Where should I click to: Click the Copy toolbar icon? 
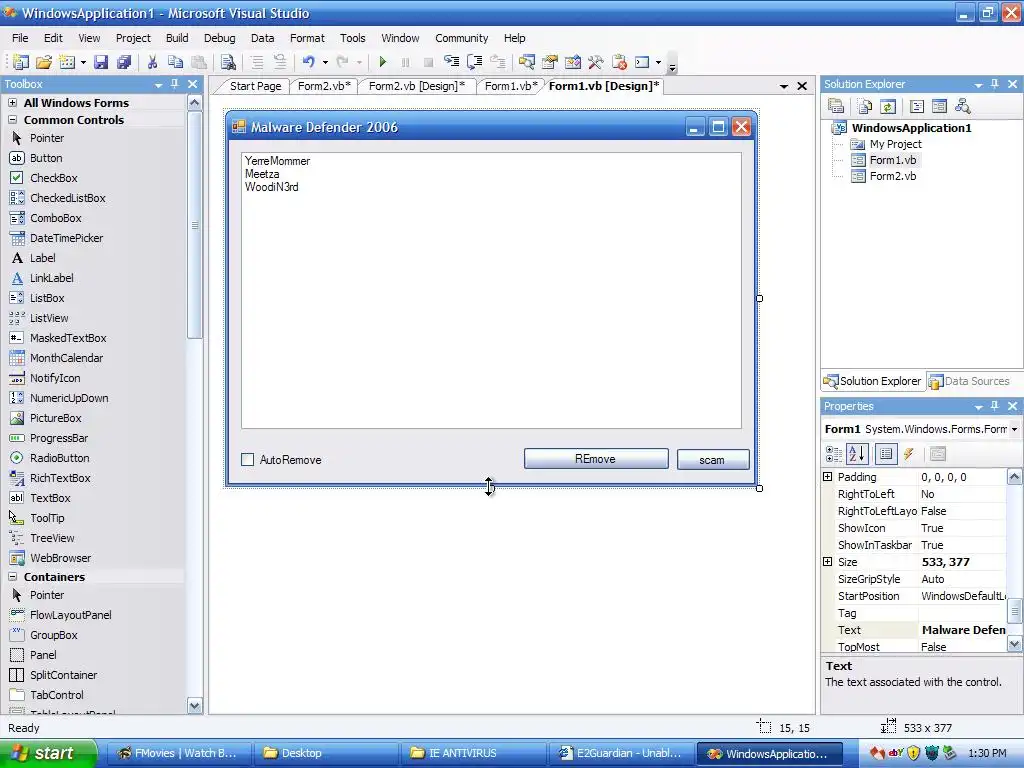pos(175,62)
